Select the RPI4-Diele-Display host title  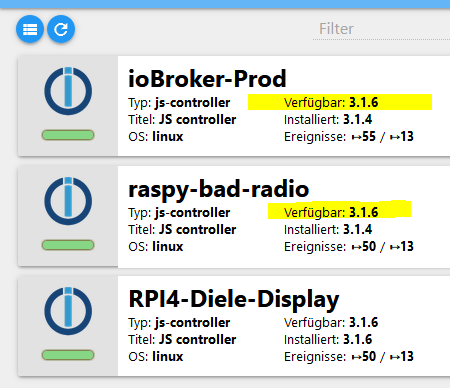coord(234,300)
